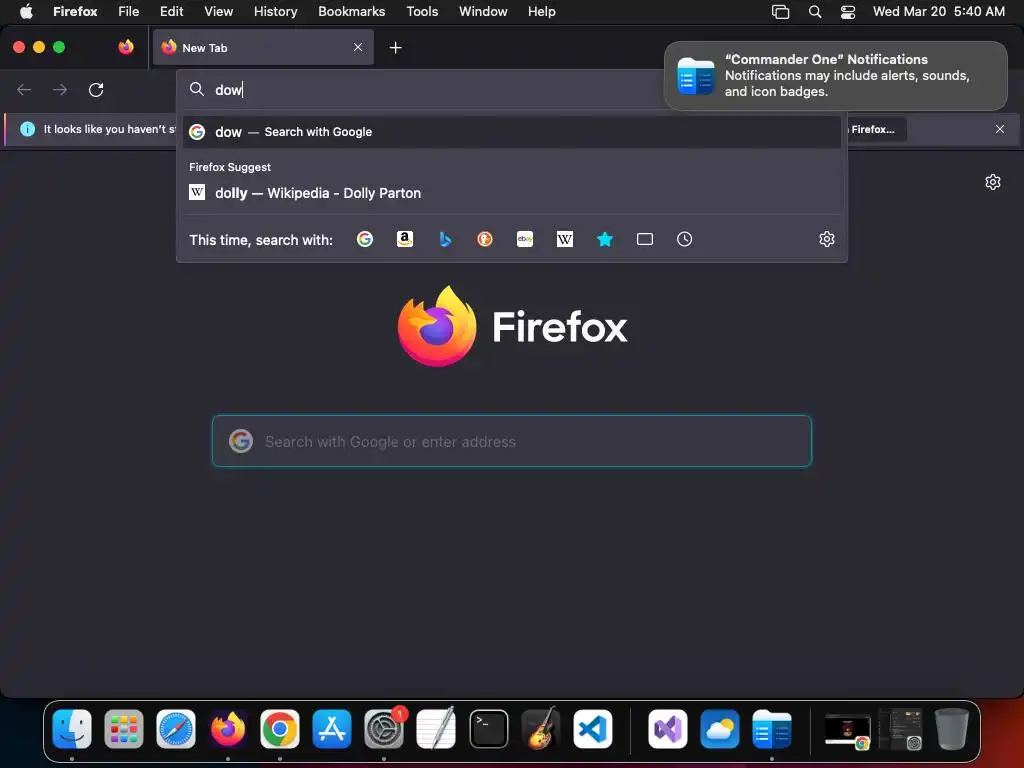Open Firefox View pinned icon
Screen dimensions: 1024x768
[x=126, y=47]
